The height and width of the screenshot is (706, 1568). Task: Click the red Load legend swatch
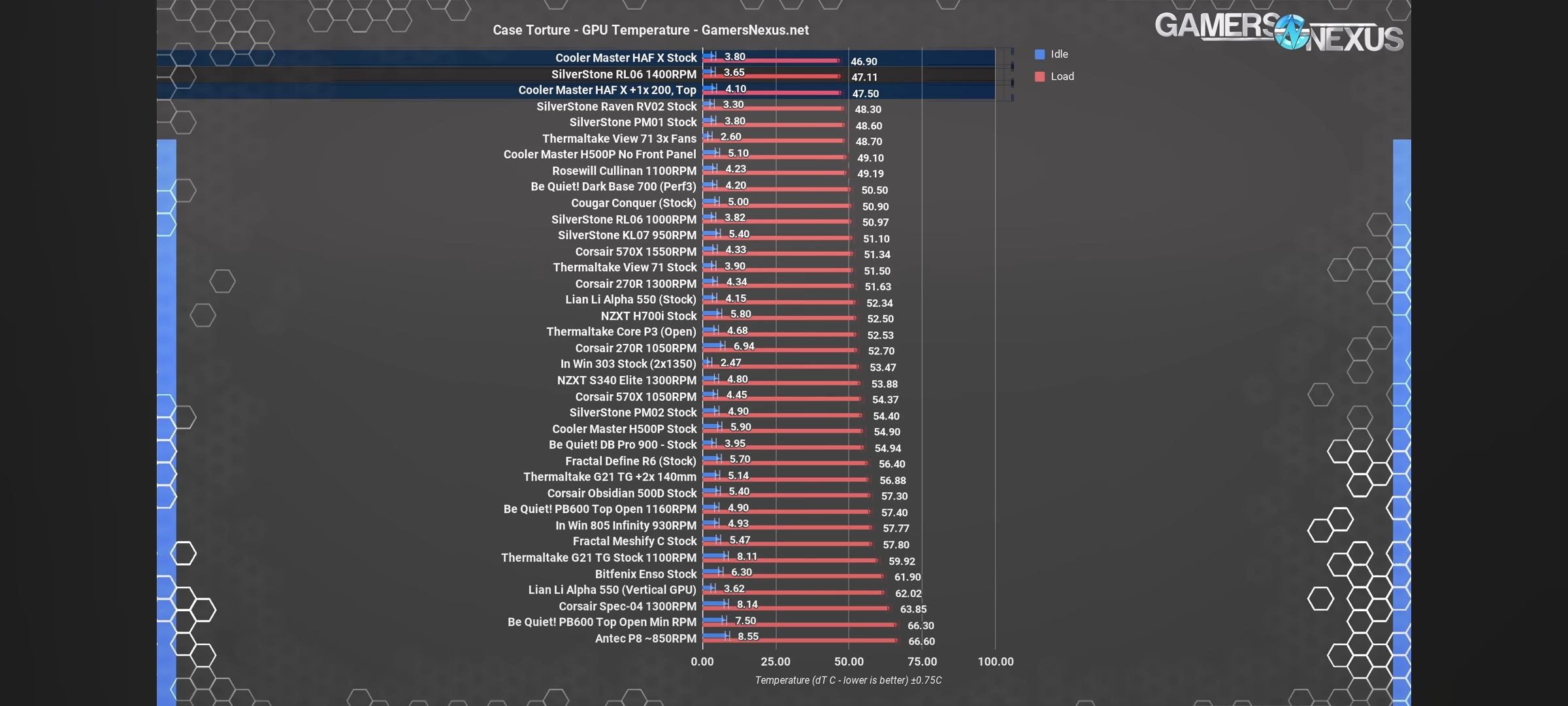(x=1039, y=76)
